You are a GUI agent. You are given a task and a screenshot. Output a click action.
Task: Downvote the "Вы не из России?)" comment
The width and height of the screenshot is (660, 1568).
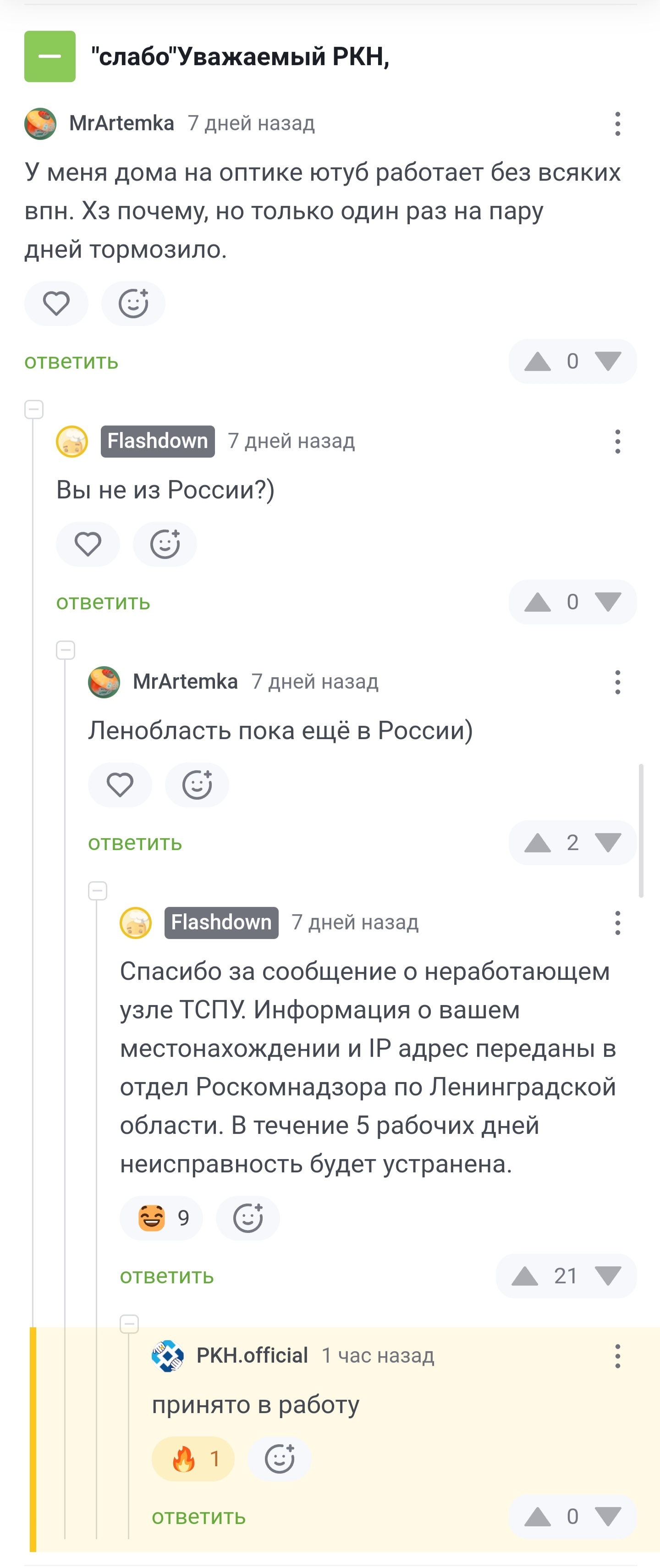coord(608,602)
